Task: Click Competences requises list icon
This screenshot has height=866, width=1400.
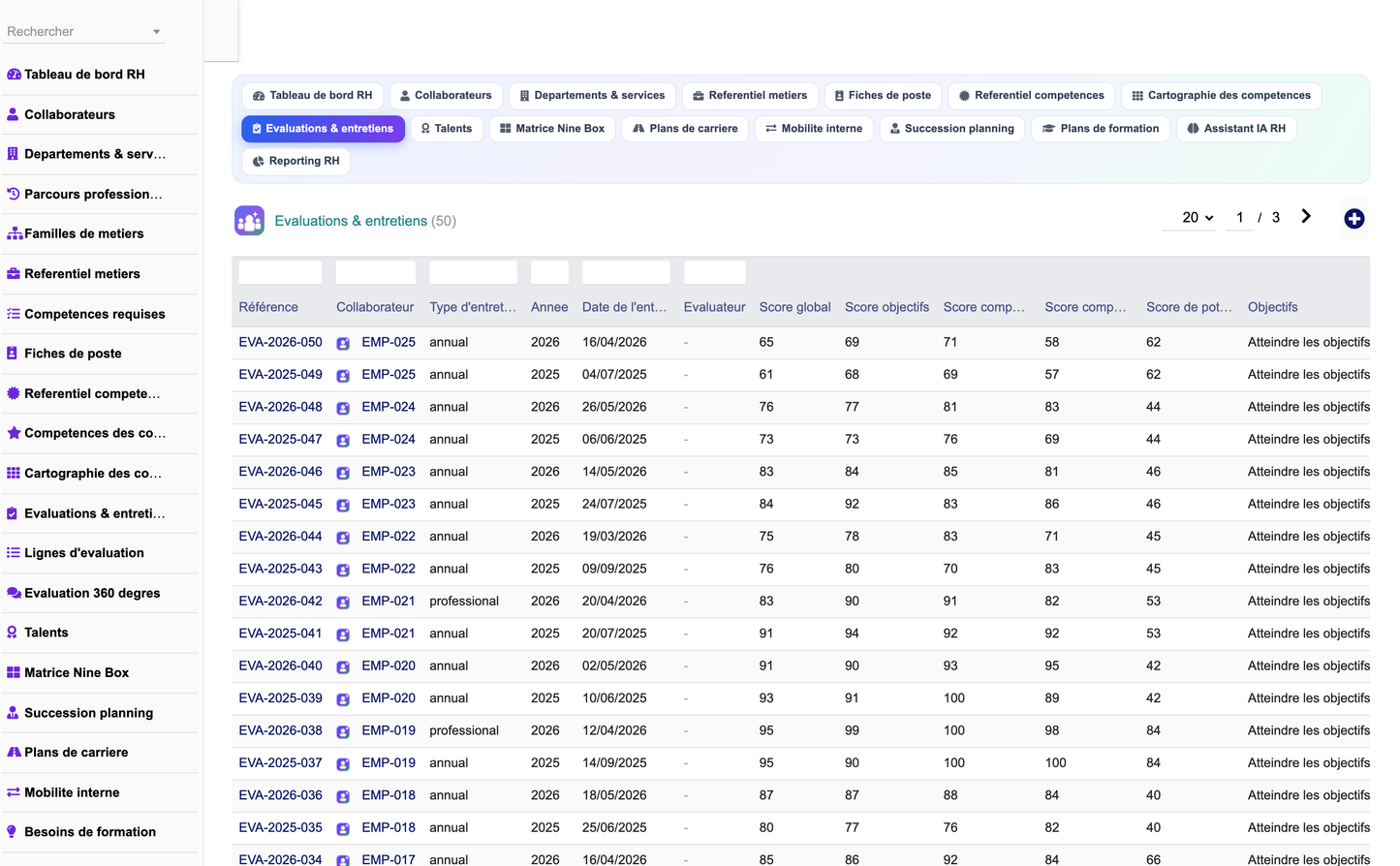Action: coord(14,314)
